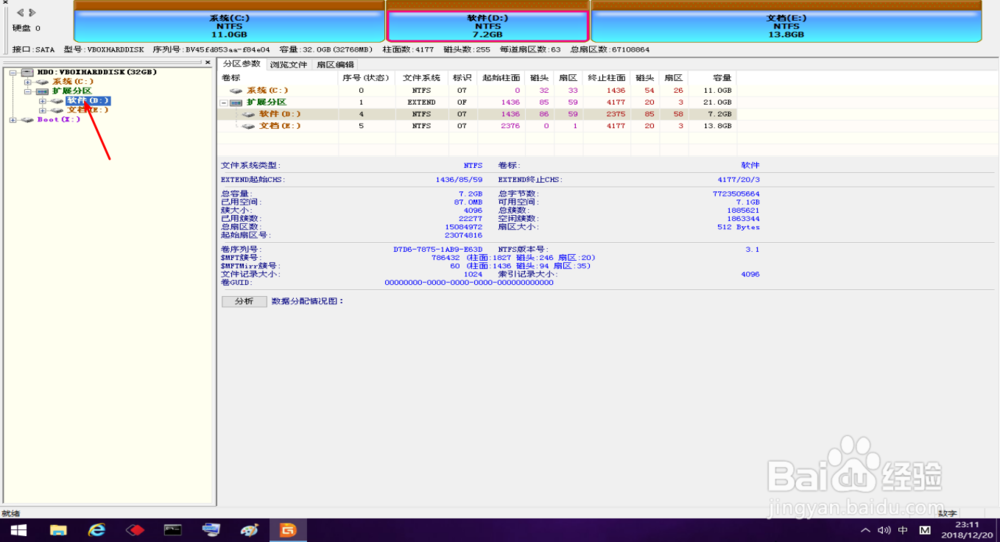Screen dimensions: 1000x542
Task: Switch to the 扇区编辑 tab
Action: point(335,64)
